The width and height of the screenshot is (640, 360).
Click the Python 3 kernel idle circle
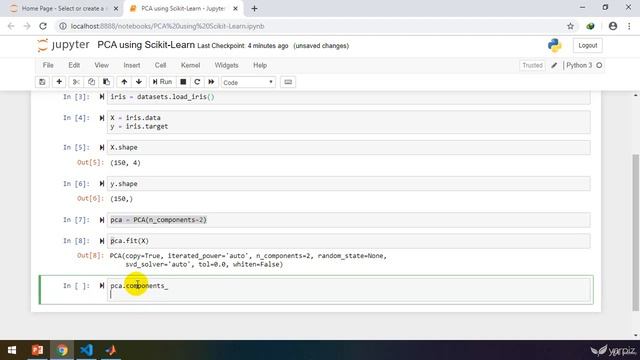coord(599,65)
